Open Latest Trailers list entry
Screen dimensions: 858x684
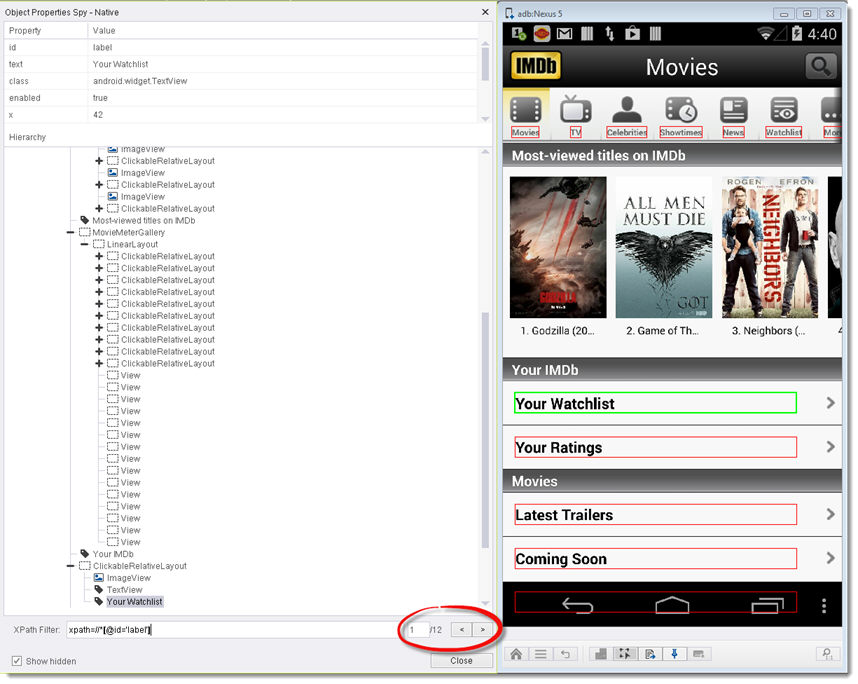[x=655, y=515]
